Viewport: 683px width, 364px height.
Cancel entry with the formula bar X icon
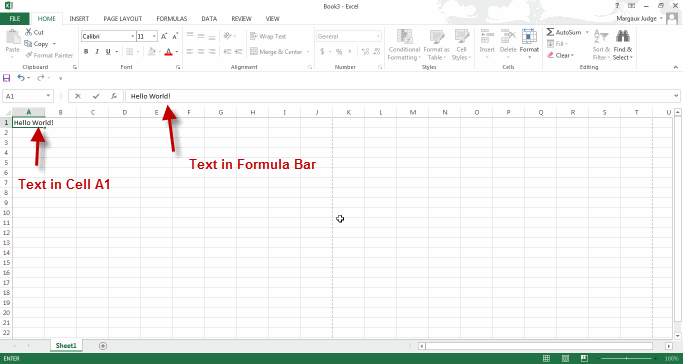[78, 96]
